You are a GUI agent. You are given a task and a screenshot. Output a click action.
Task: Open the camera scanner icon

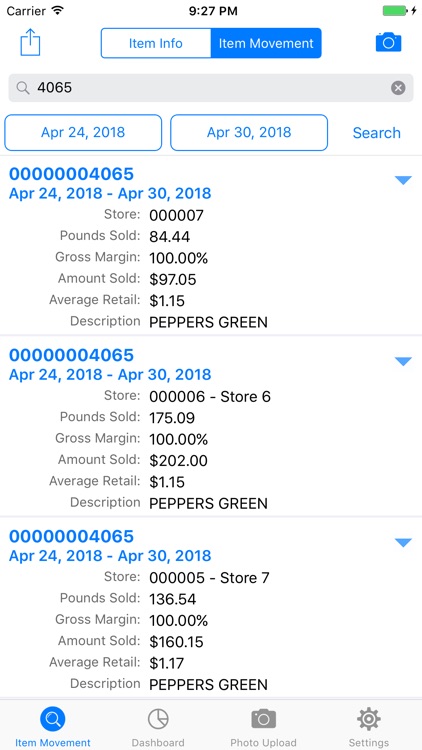tap(389, 43)
